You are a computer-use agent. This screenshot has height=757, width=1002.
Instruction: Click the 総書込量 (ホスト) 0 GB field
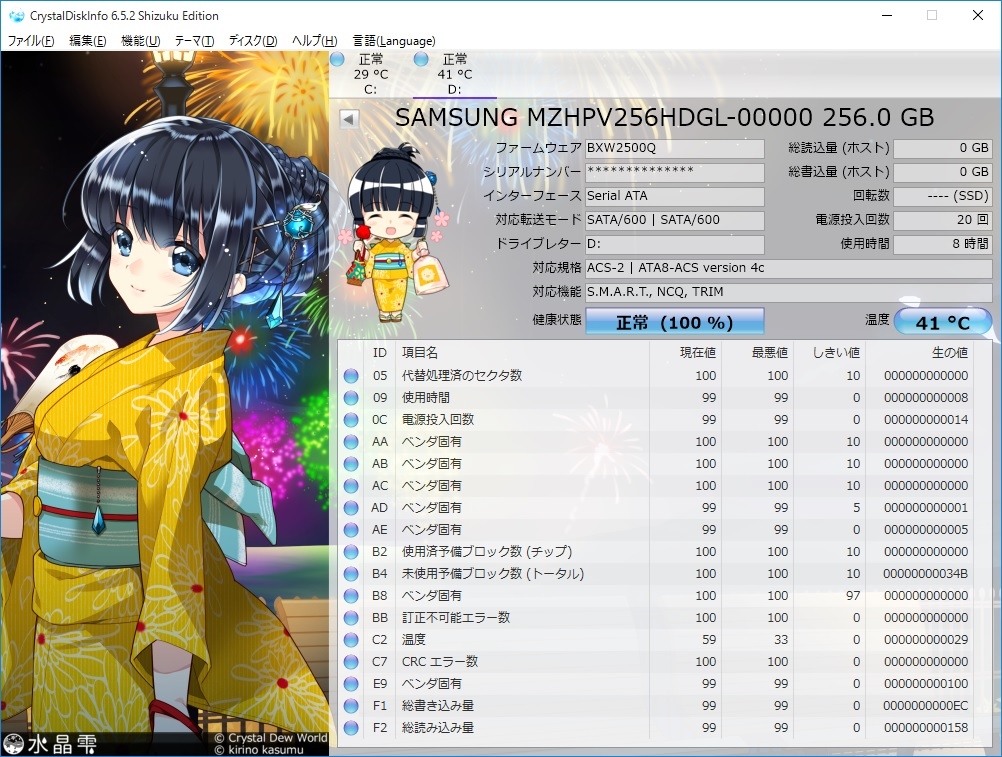click(x=943, y=172)
